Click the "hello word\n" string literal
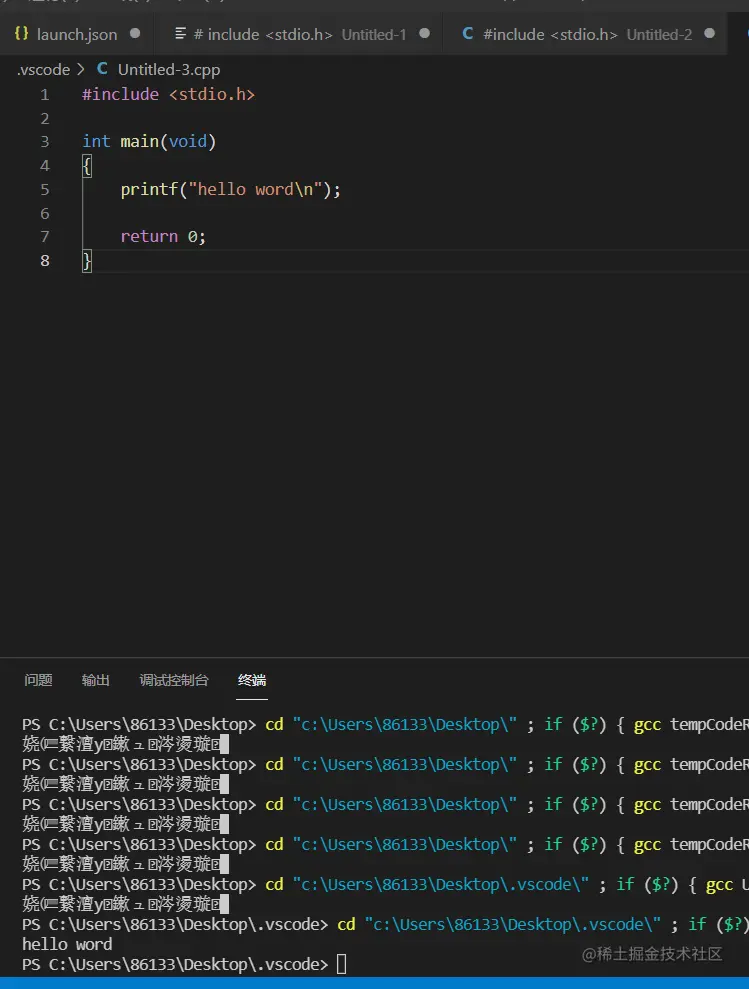The image size is (749, 989). [x=256, y=189]
